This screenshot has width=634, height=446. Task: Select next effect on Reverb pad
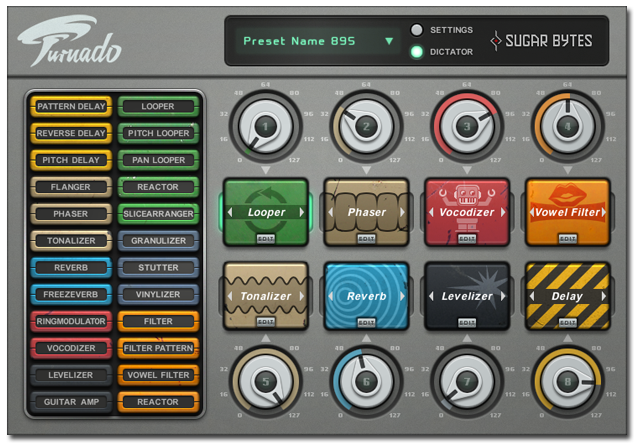click(402, 296)
